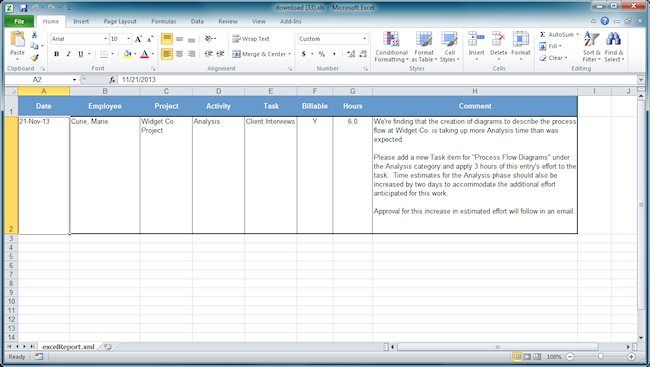The width and height of the screenshot is (650, 367).
Task: Apply the font color A icon
Action: click(x=145, y=54)
